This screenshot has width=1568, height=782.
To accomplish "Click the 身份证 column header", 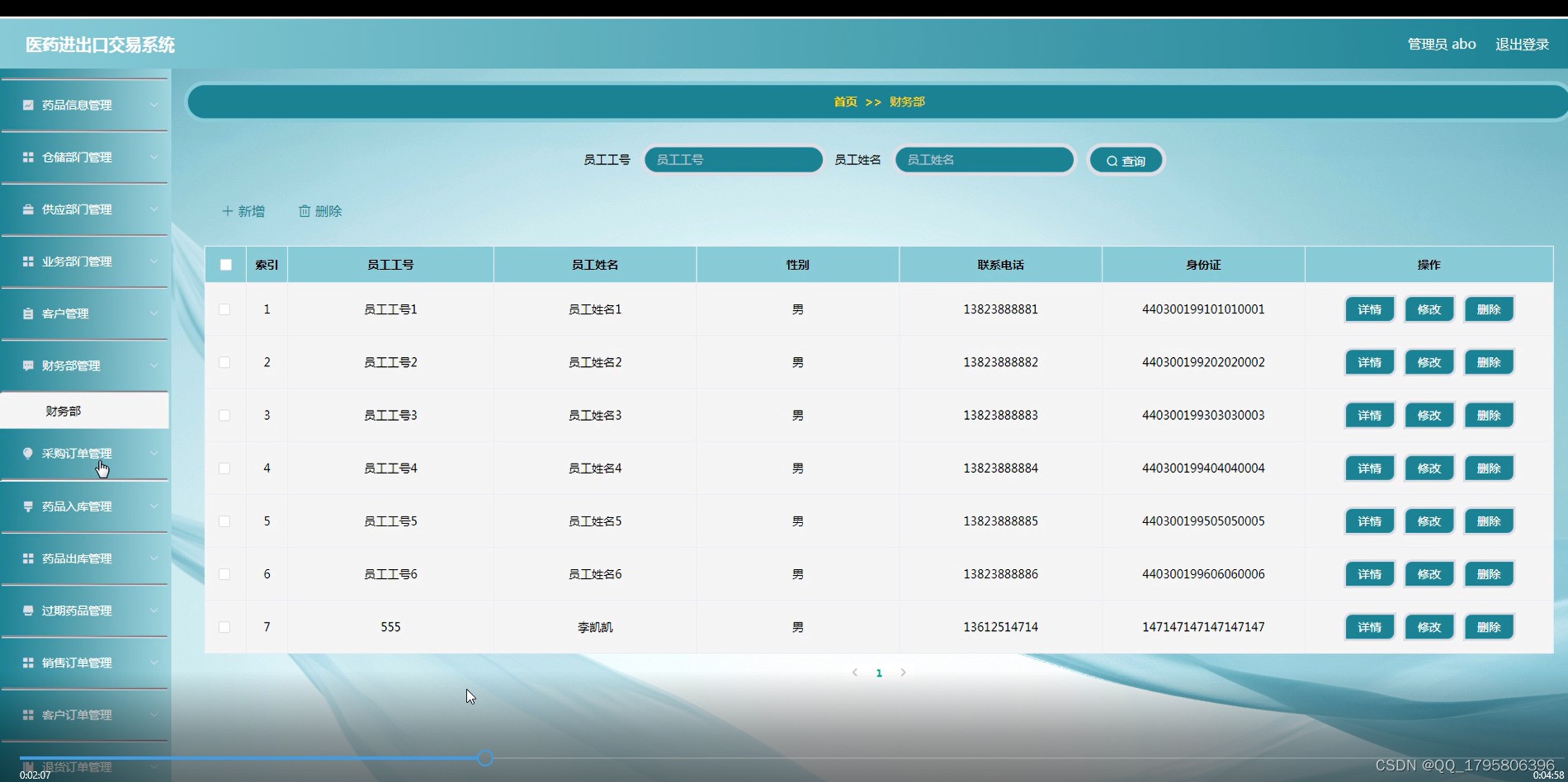I will (1203, 265).
